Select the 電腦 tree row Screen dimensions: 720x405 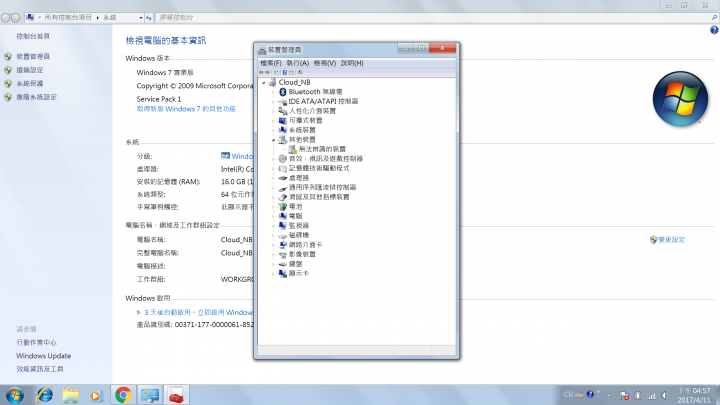291,216
